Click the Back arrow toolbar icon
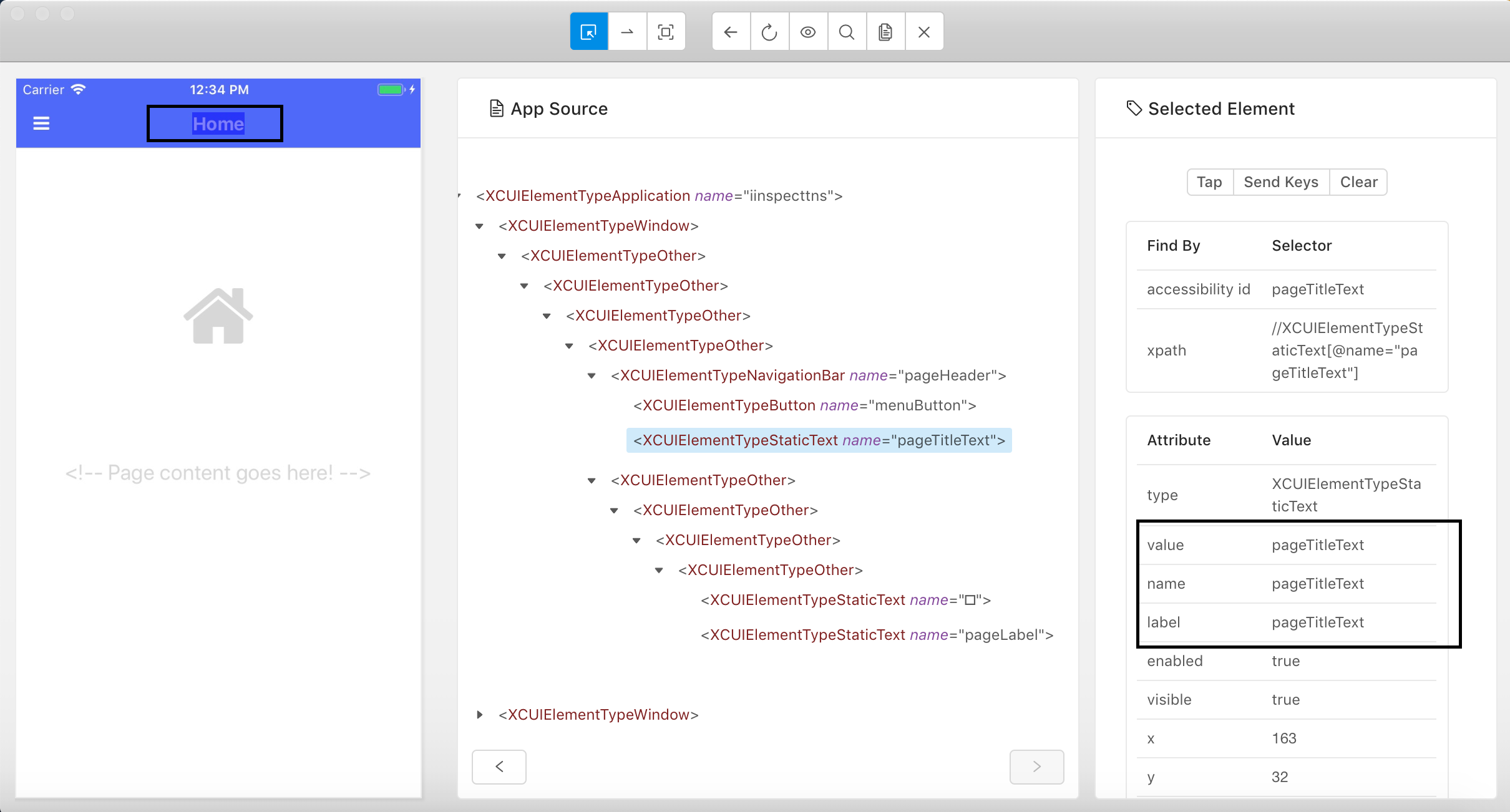The width and height of the screenshot is (1510, 812). click(x=731, y=32)
